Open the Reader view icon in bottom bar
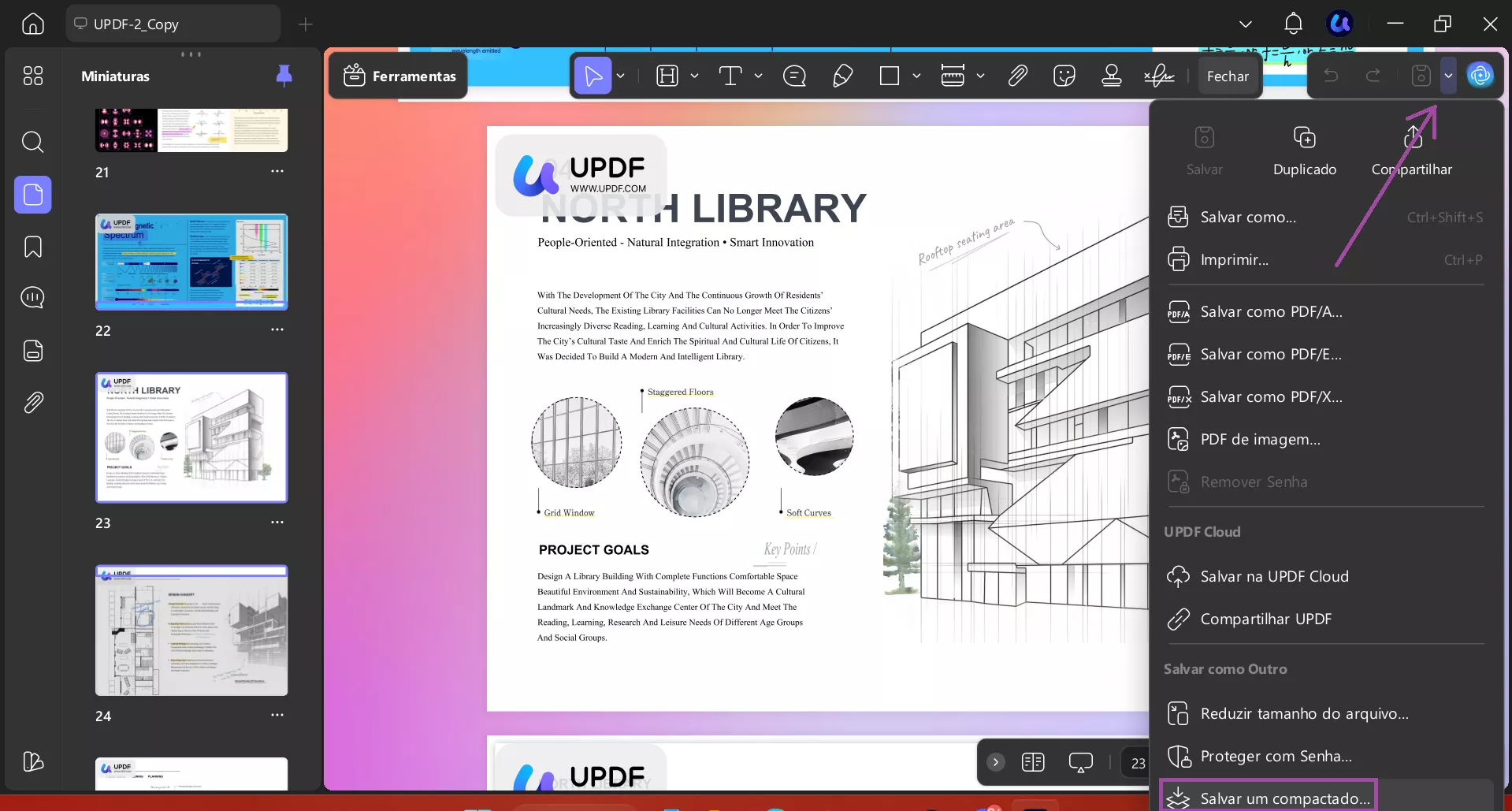 (x=1080, y=762)
